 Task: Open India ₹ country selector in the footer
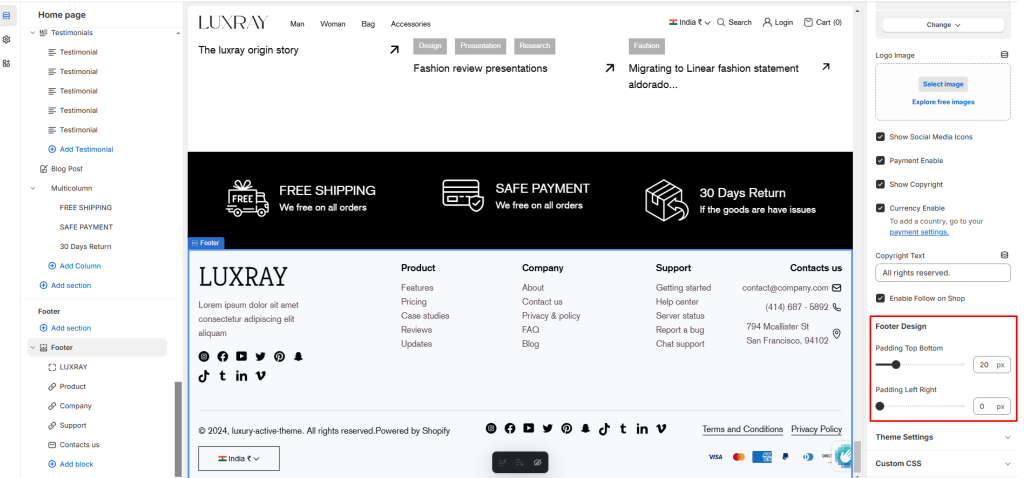[239, 458]
